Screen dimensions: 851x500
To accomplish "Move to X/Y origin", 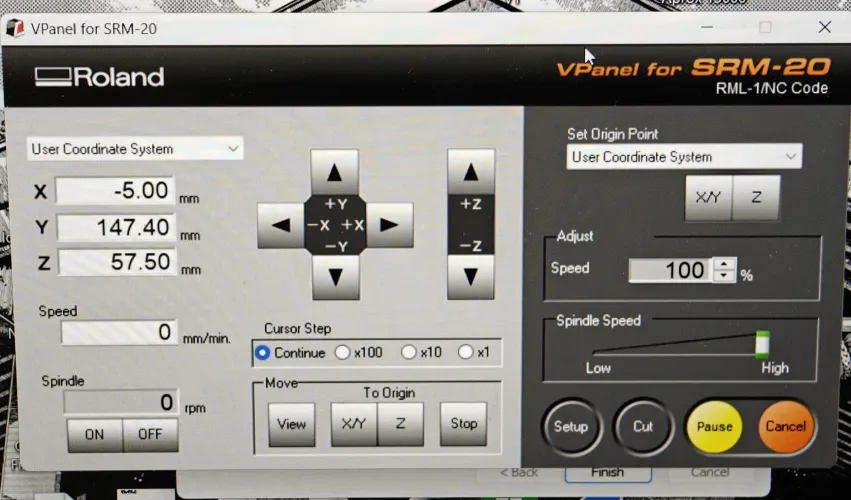I will pyautogui.click(x=354, y=423).
